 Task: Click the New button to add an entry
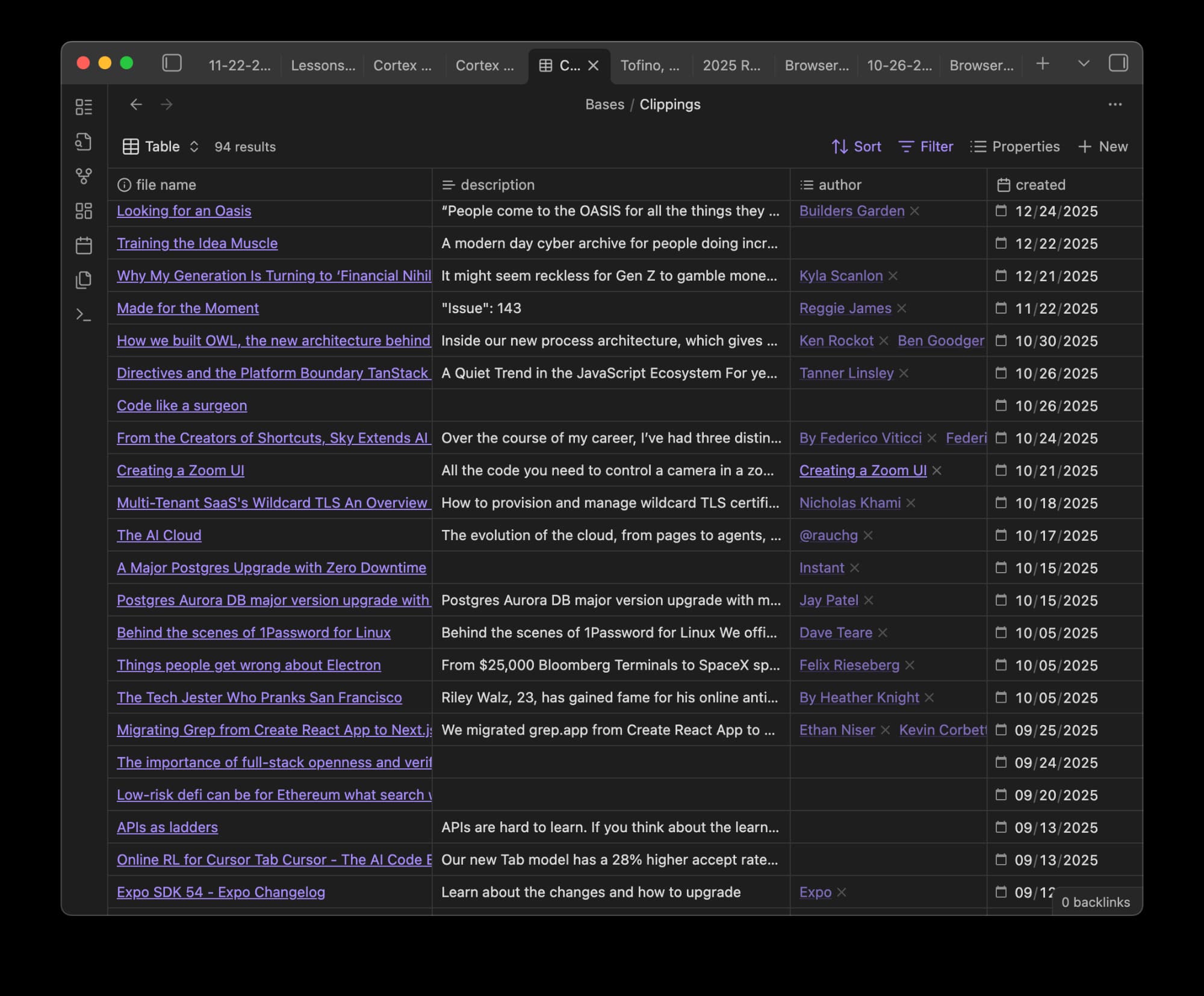1103,146
